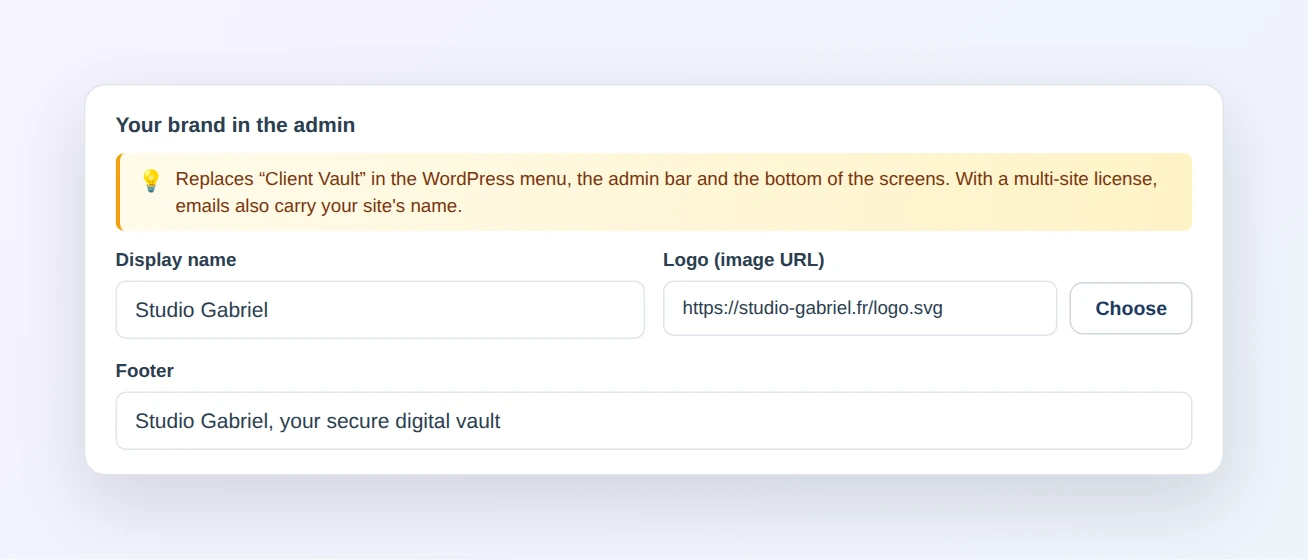Click the "Display name" label
Screen dimensions: 1308x560
point(176,260)
